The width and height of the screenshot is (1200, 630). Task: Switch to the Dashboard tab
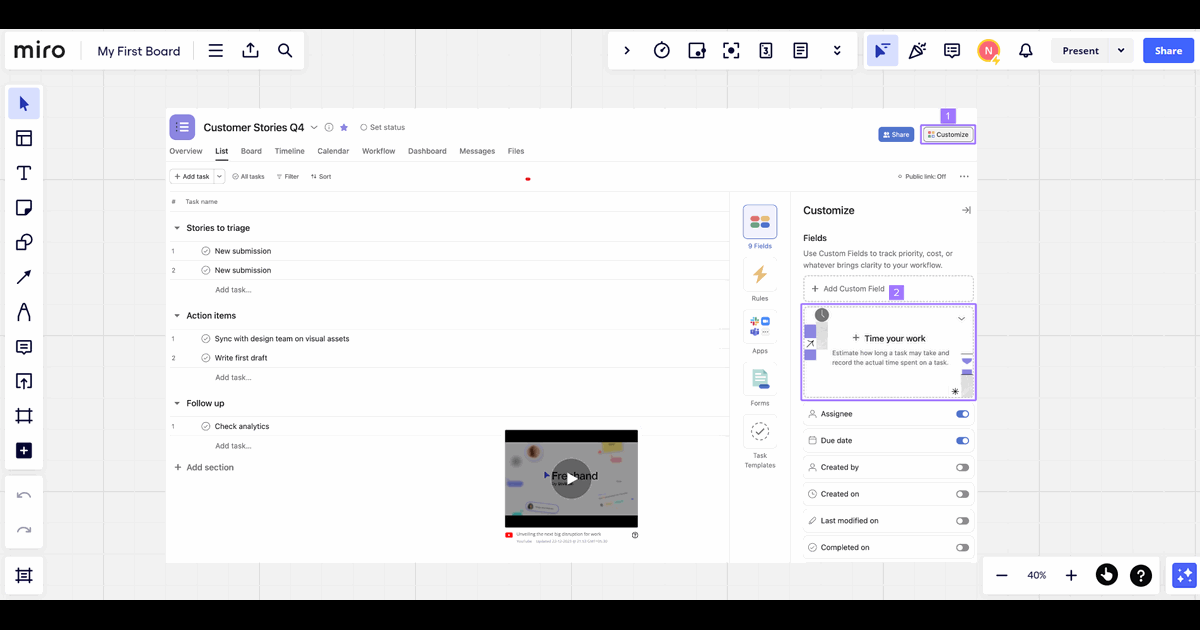pos(427,151)
